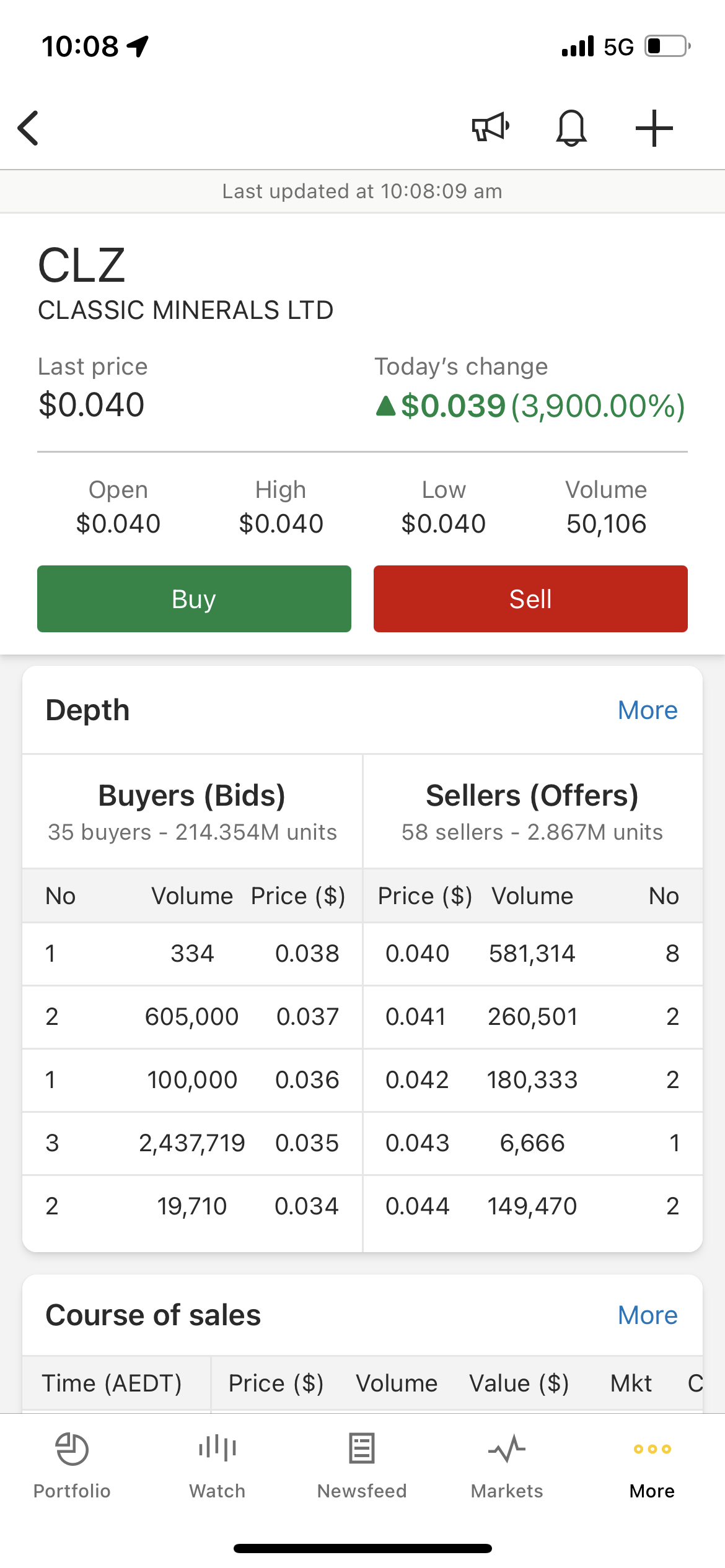Switch to the Watch tab

pyautogui.click(x=217, y=1465)
